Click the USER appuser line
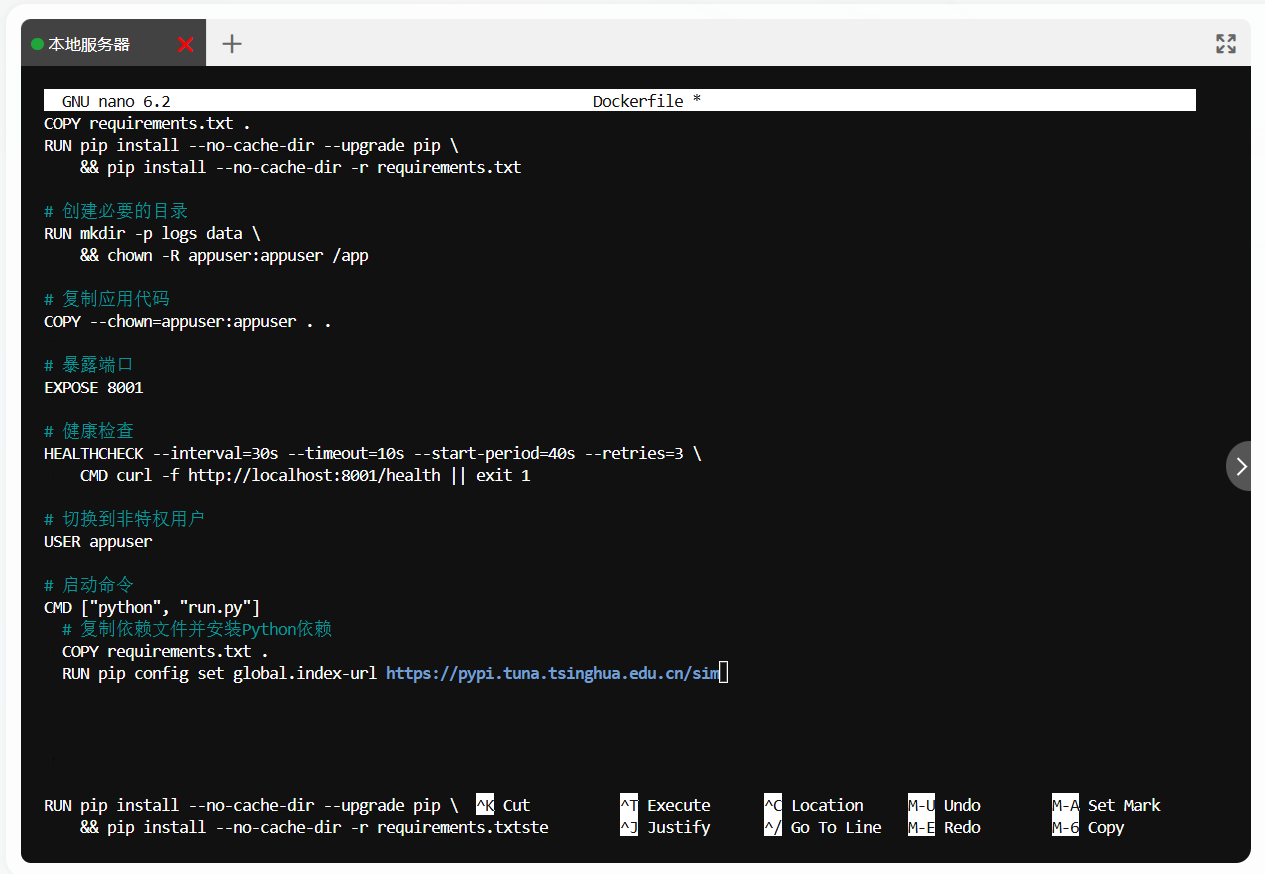 [98, 541]
